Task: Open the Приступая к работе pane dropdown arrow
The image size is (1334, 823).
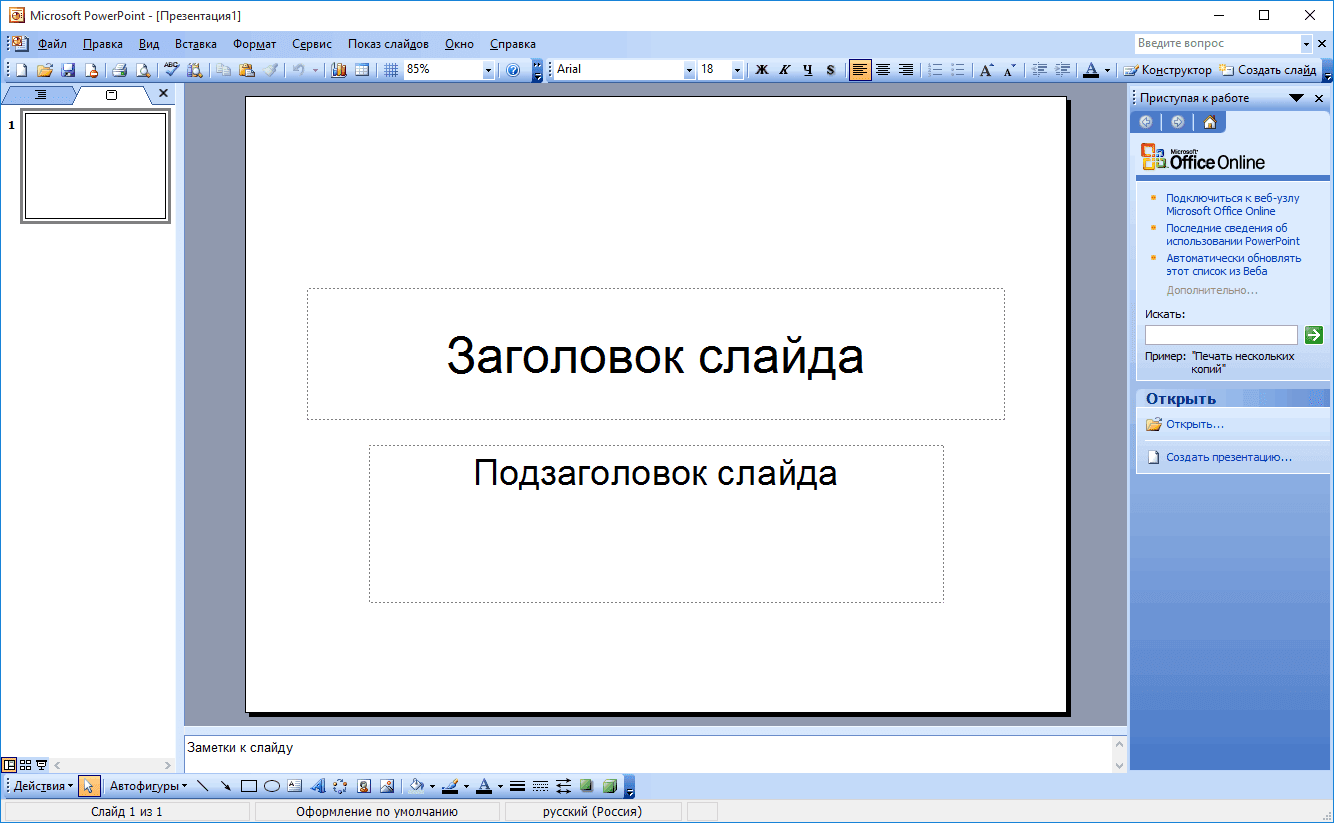Action: point(1296,98)
